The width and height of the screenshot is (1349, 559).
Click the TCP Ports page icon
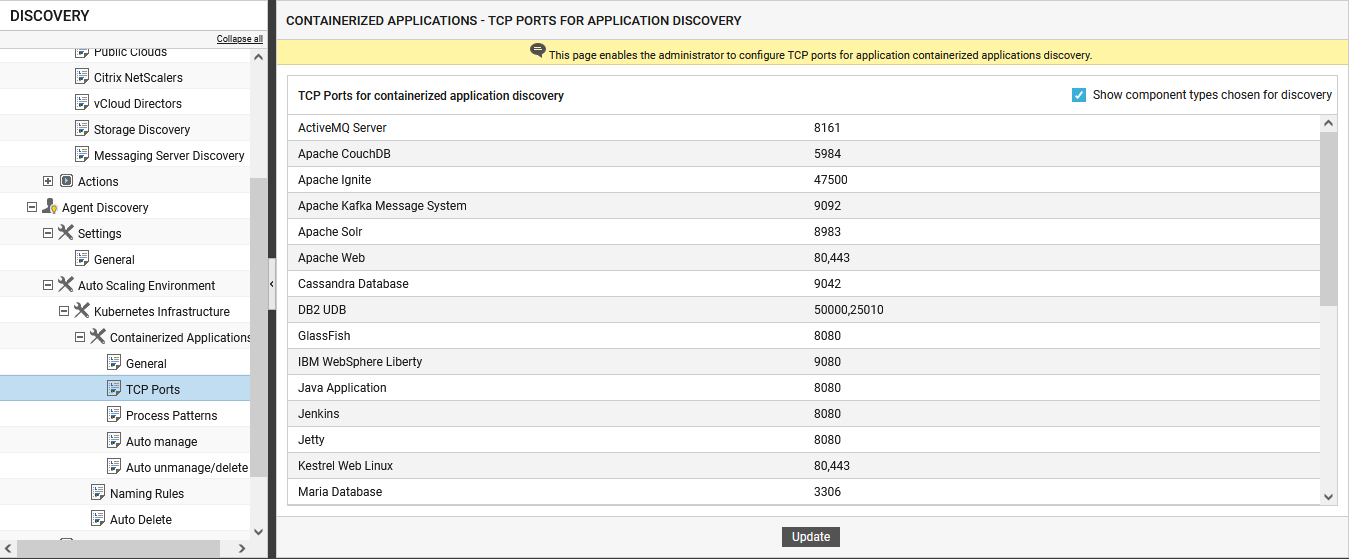(115, 389)
